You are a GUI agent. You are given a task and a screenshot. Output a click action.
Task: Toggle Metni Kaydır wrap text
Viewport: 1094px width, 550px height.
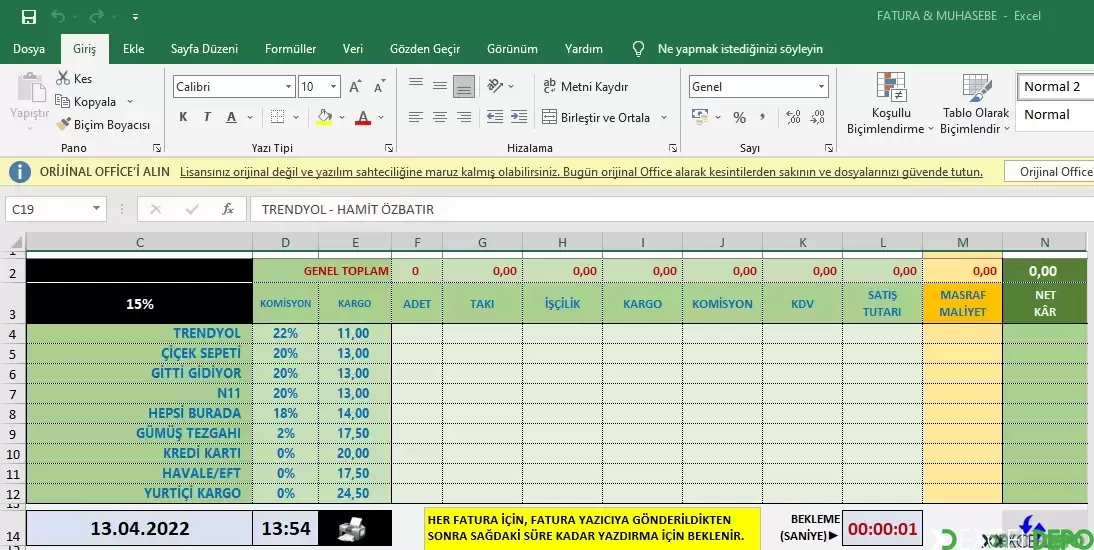tap(585, 87)
